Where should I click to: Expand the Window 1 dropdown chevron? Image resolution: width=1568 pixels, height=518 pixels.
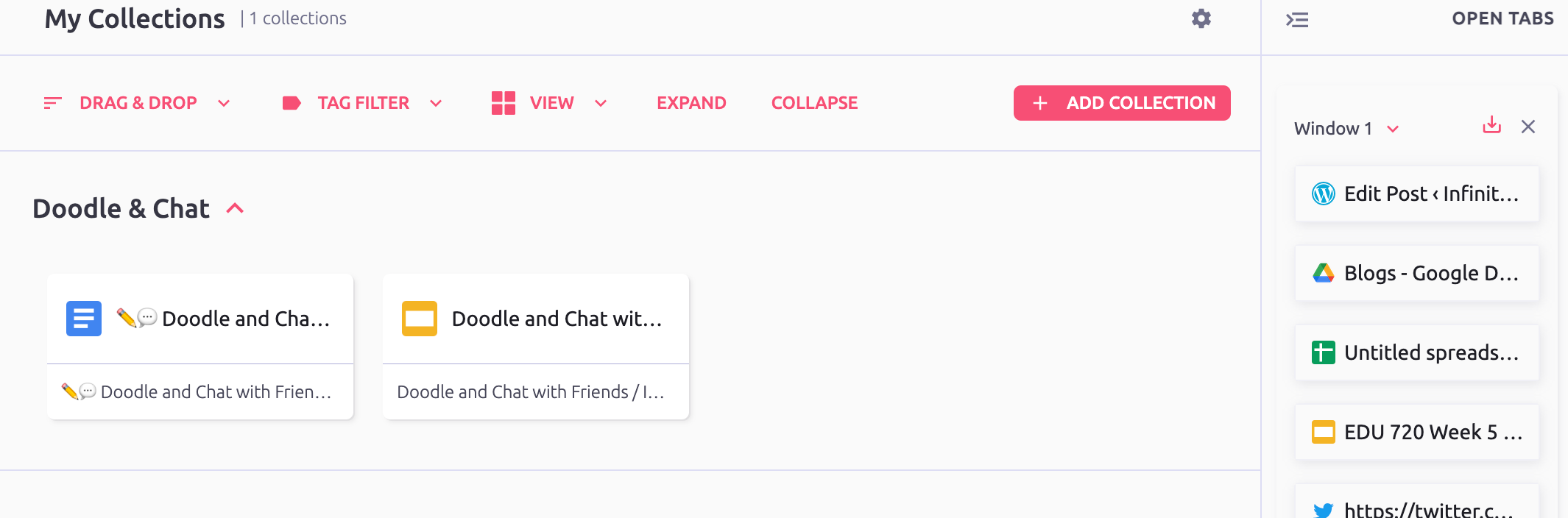coord(1393,129)
